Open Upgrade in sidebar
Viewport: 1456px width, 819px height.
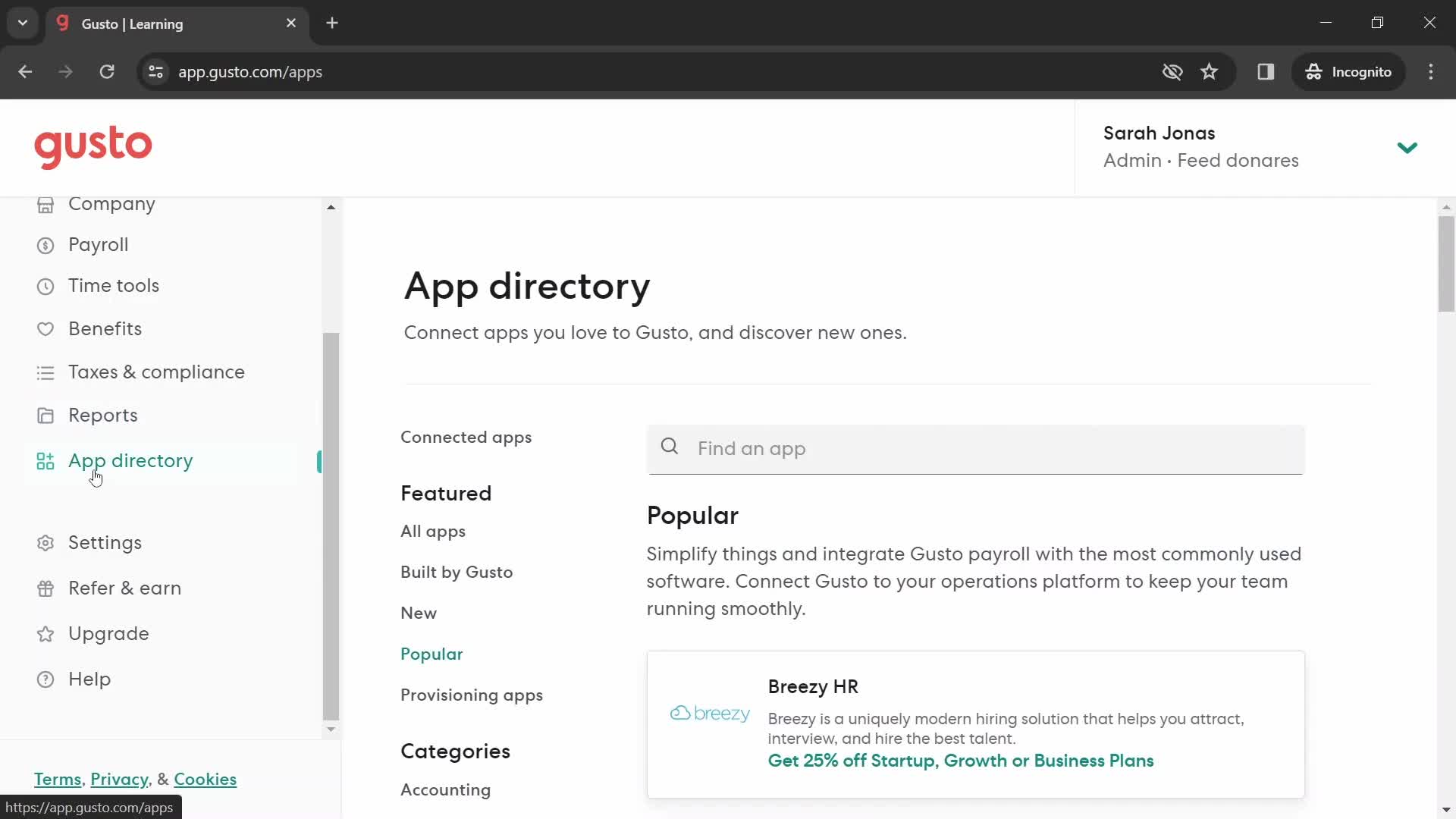point(108,634)
